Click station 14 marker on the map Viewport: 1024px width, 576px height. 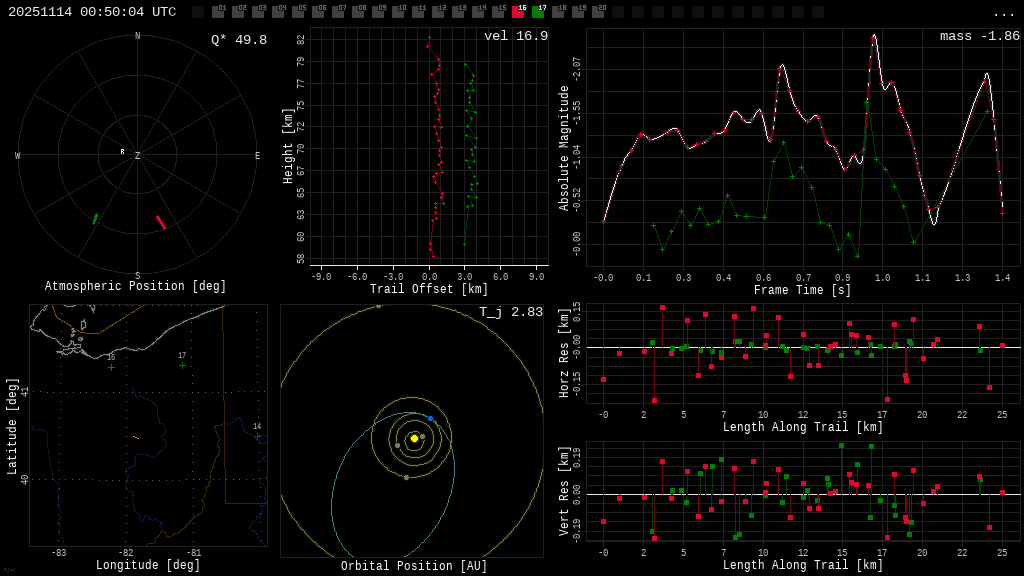click(257, 436)
